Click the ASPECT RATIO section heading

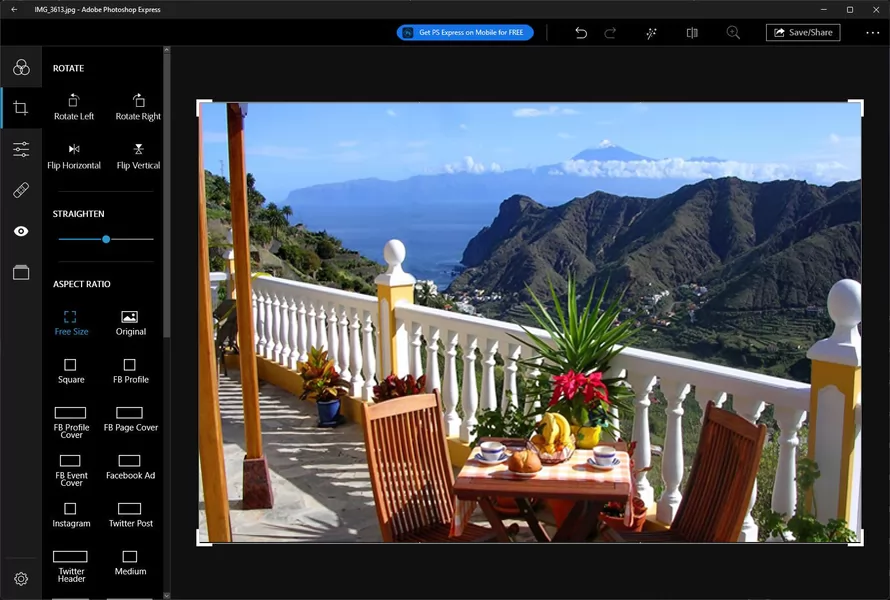[82, 284]
